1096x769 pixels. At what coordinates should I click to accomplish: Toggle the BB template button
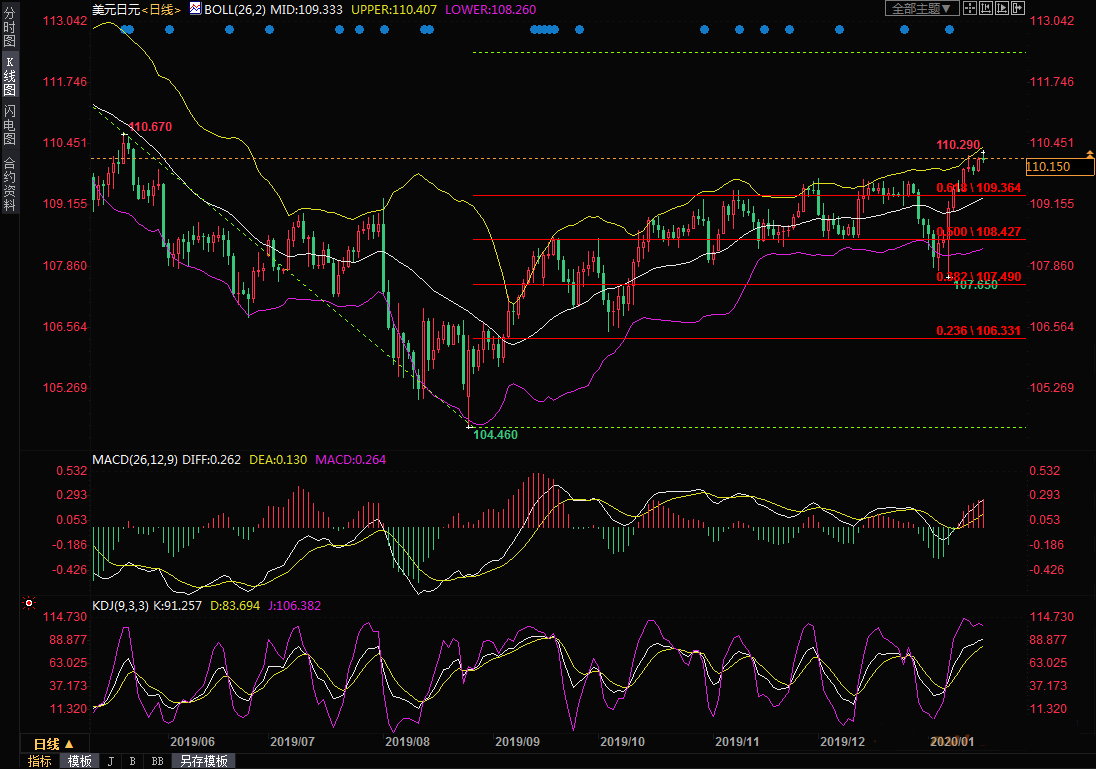(157, 761)
